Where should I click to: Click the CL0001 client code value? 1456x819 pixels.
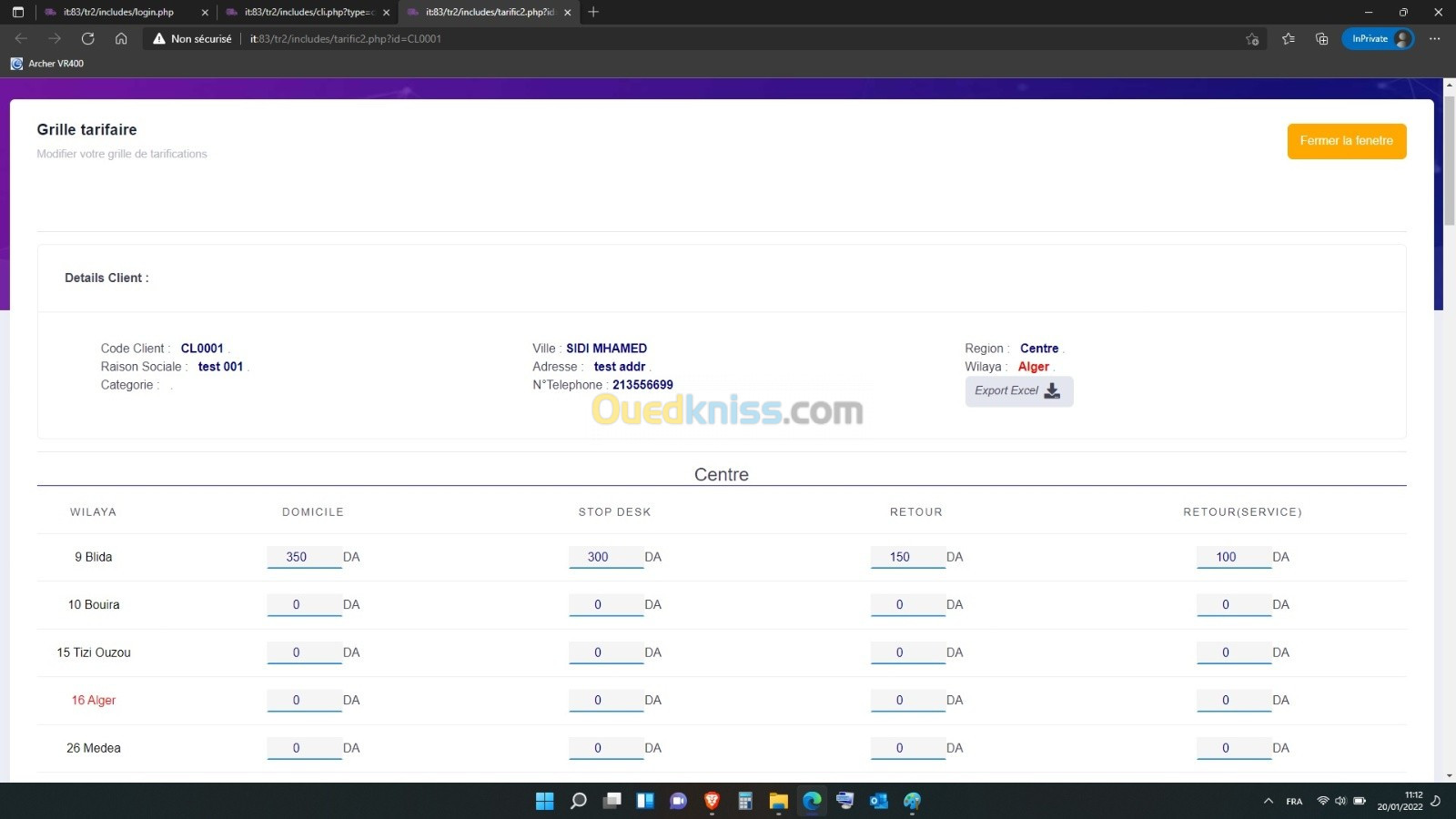(x=202, y=349)
